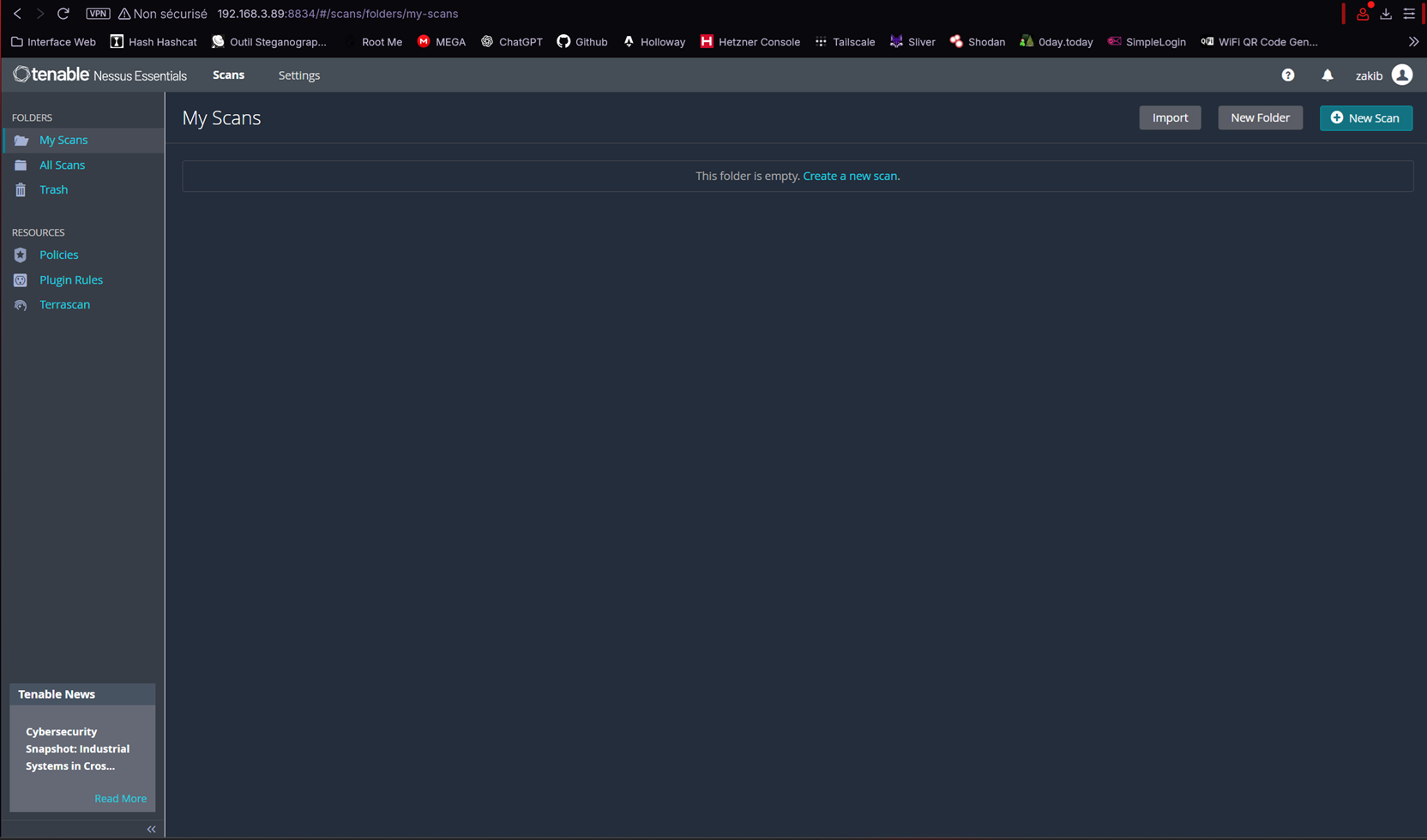The width and height of the screenshot is (1427, 840).
Task: Create a new scan via the link
Action: (850, 176)
